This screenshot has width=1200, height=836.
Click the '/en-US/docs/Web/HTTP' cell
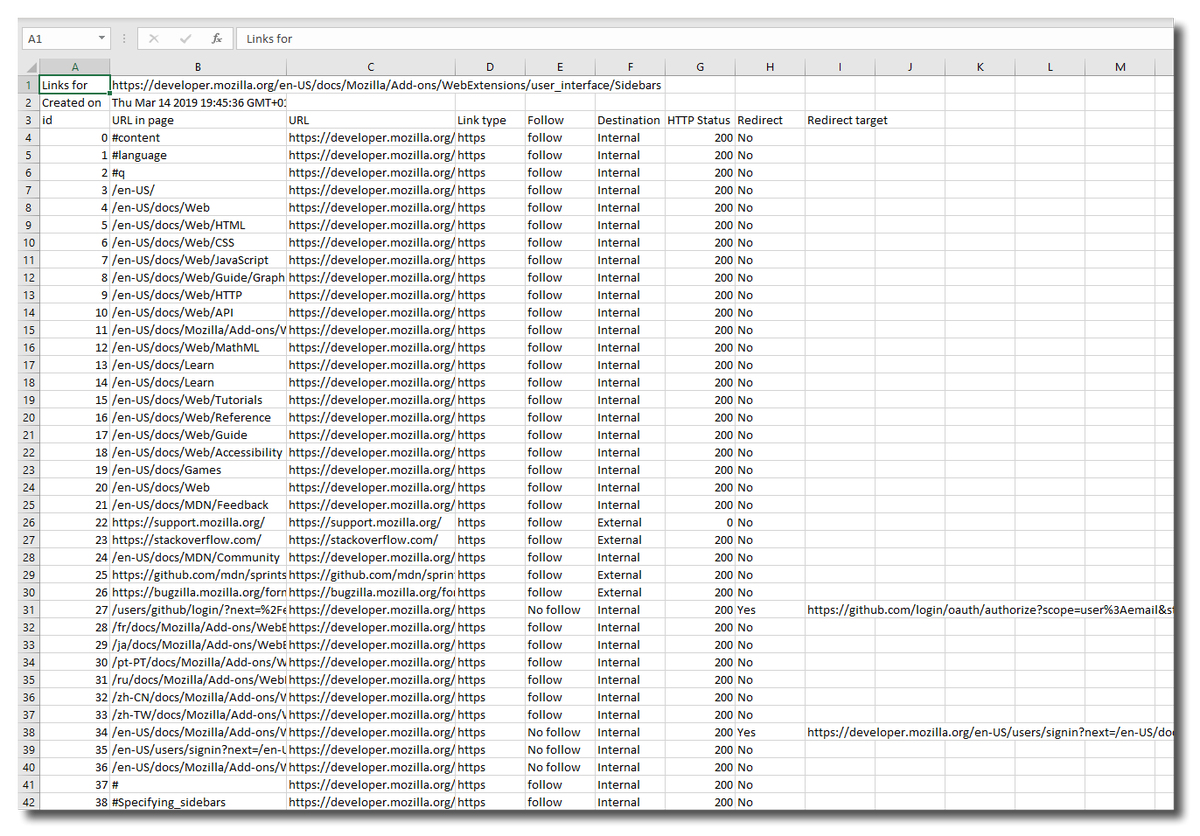[198, 295]
